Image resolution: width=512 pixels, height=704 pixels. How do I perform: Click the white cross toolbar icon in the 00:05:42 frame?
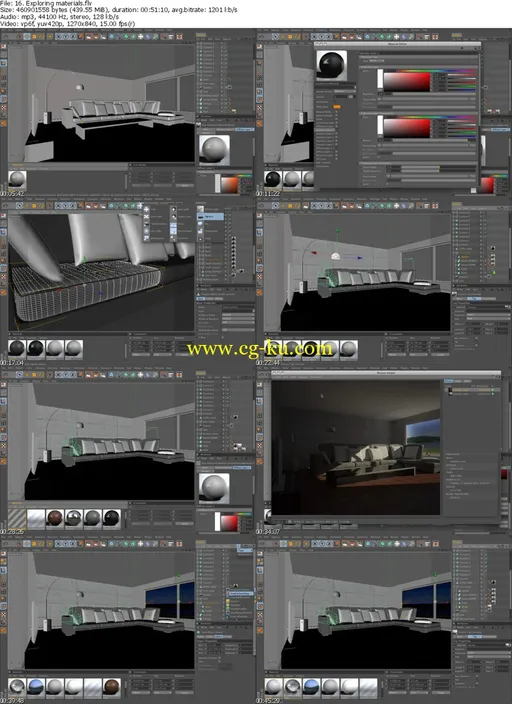click(x=141, y=36)
